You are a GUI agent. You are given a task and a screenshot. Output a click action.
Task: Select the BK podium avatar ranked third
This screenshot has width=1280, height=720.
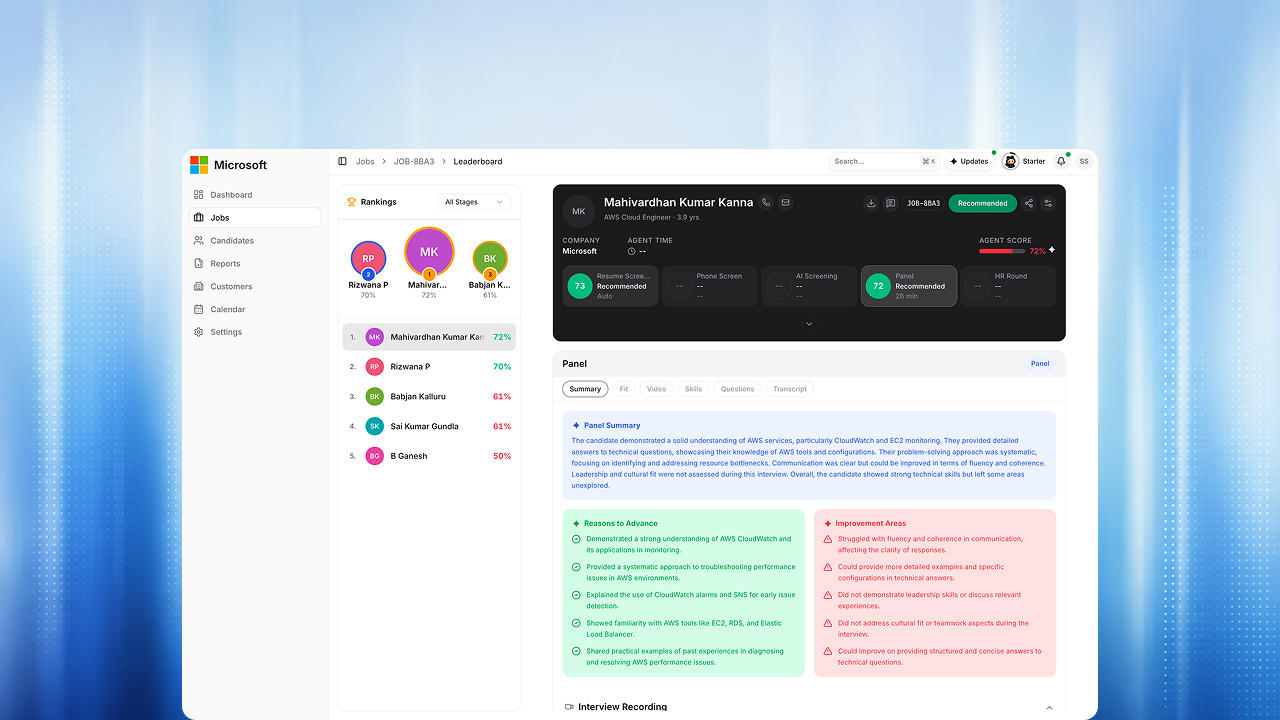[x=490, y=259]
